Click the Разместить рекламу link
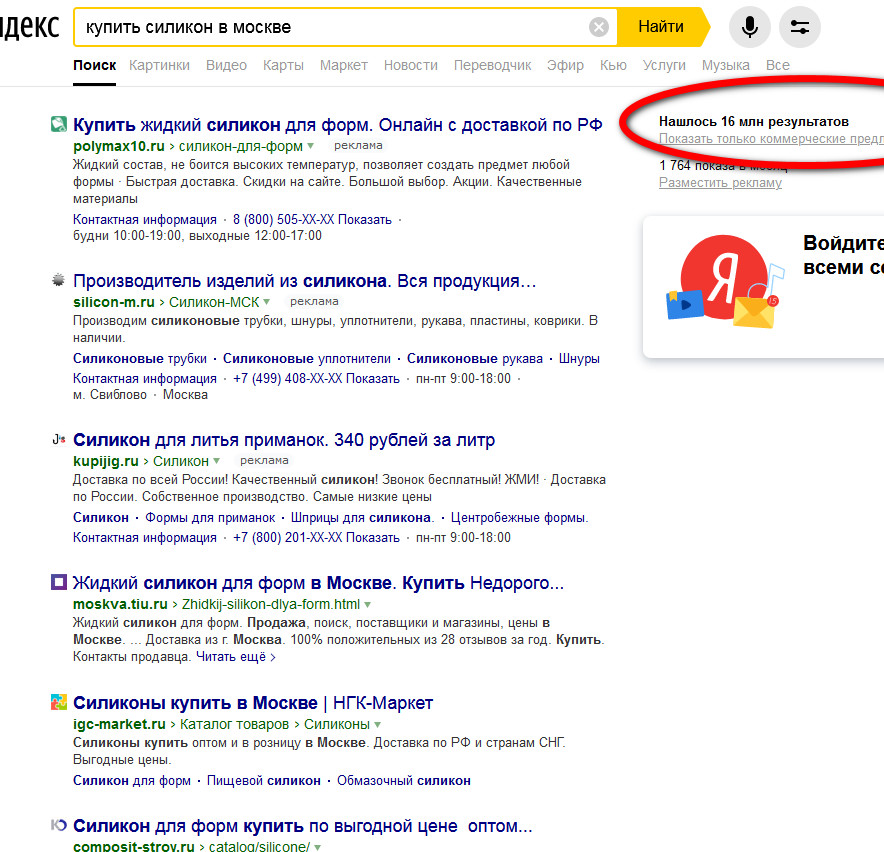 pos(720,183)
